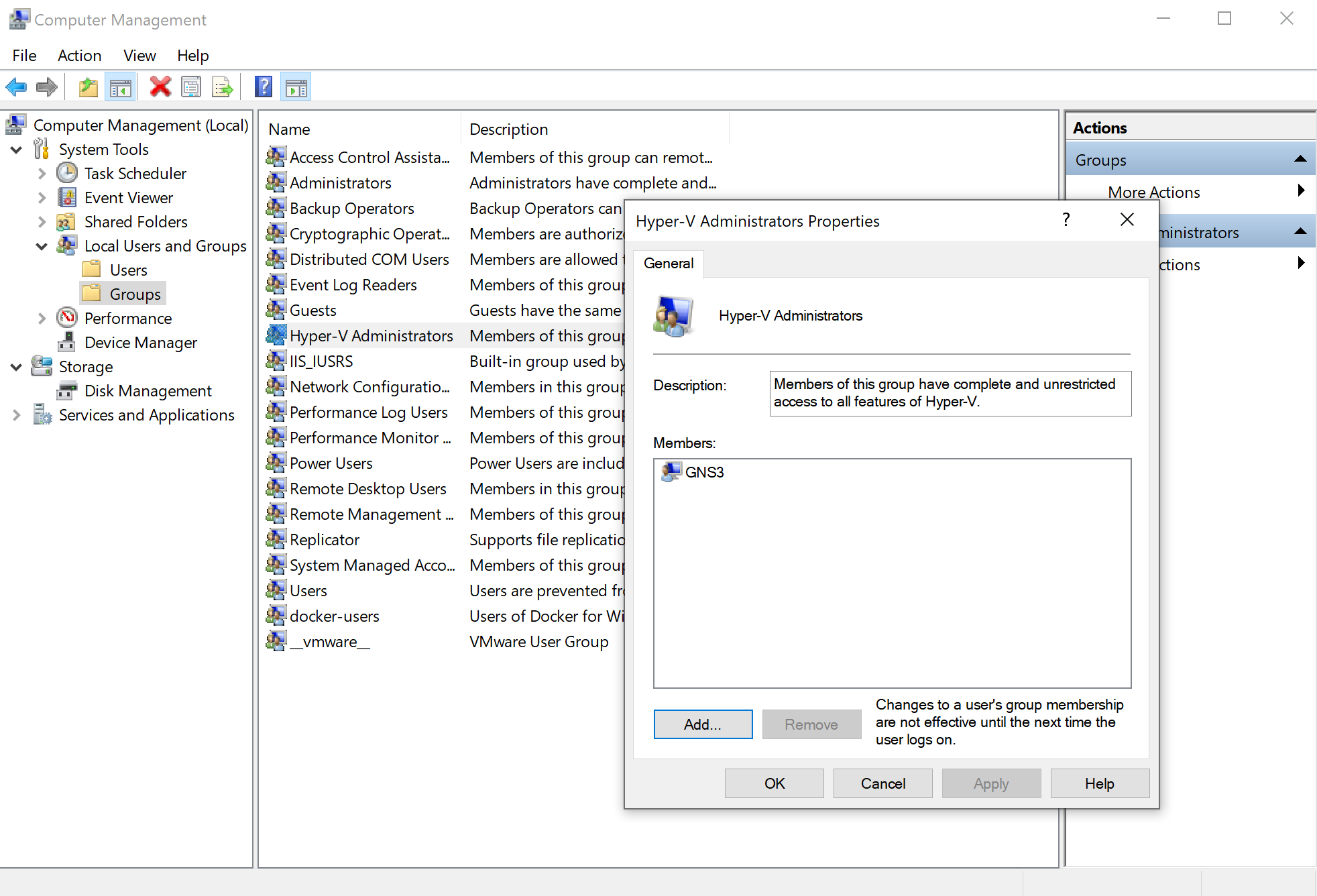
Task: Toggle the Show/Hide Console Tree toolbar icon
Action: coord(120,87)
